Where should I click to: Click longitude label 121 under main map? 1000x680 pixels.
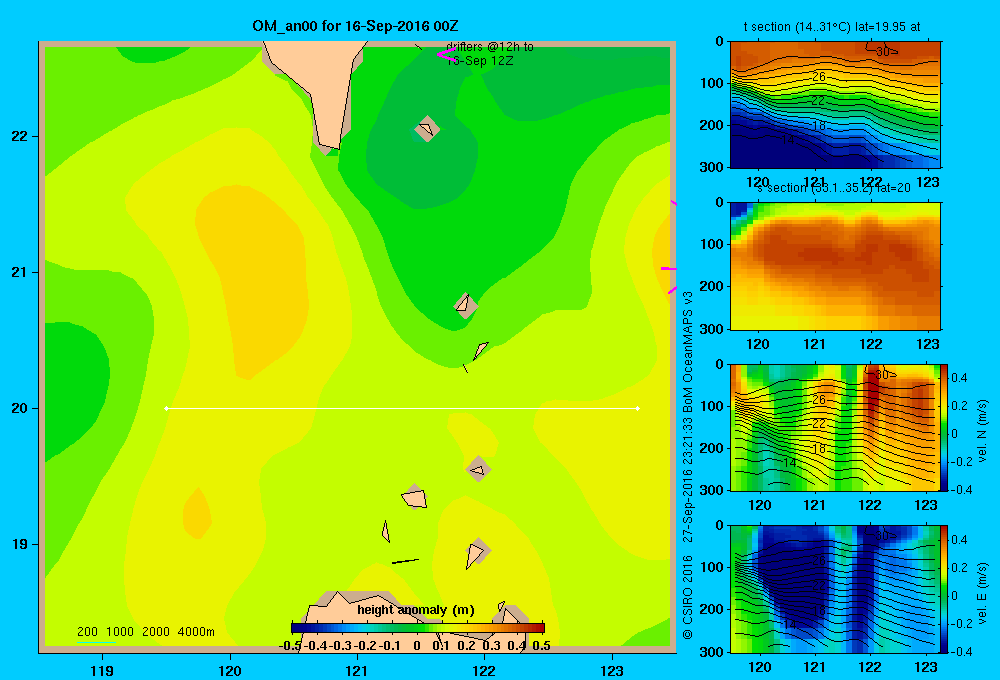click(x=357, y=670)
